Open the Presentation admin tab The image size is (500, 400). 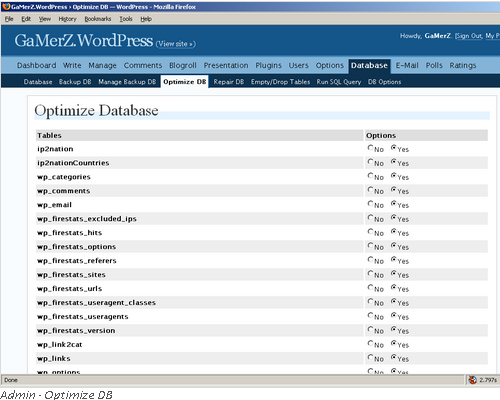pyautogui.click(x=226, y=65)
